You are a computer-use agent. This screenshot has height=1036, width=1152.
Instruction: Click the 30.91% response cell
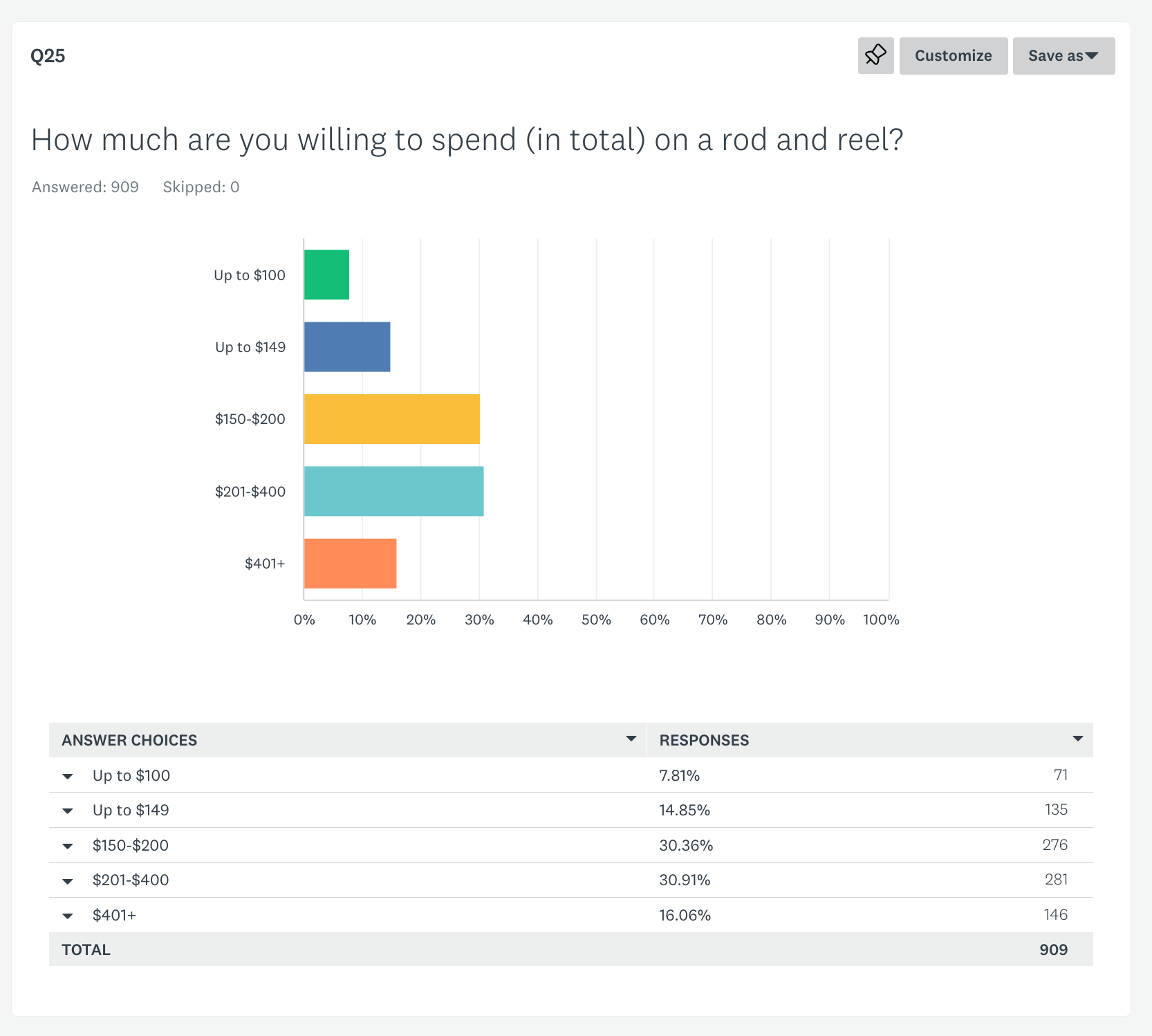click(685, 880)
